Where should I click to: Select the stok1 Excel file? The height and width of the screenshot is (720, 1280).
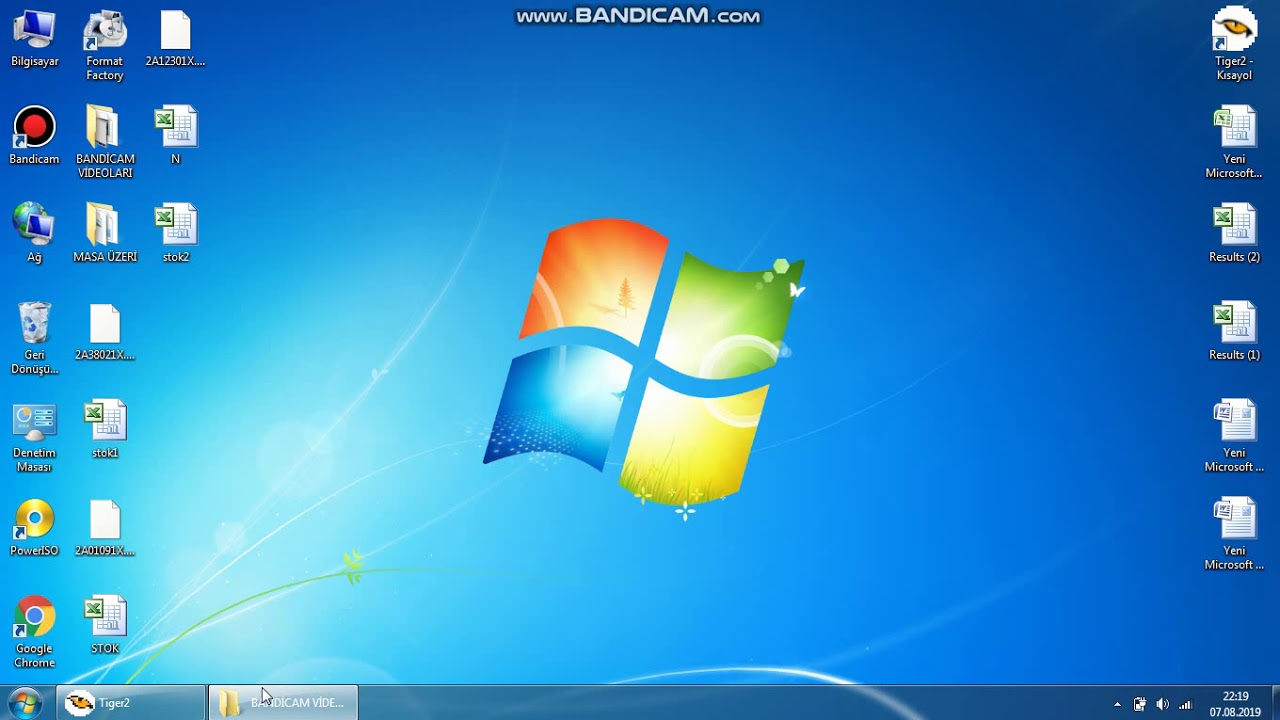click(x=105, y=430)
